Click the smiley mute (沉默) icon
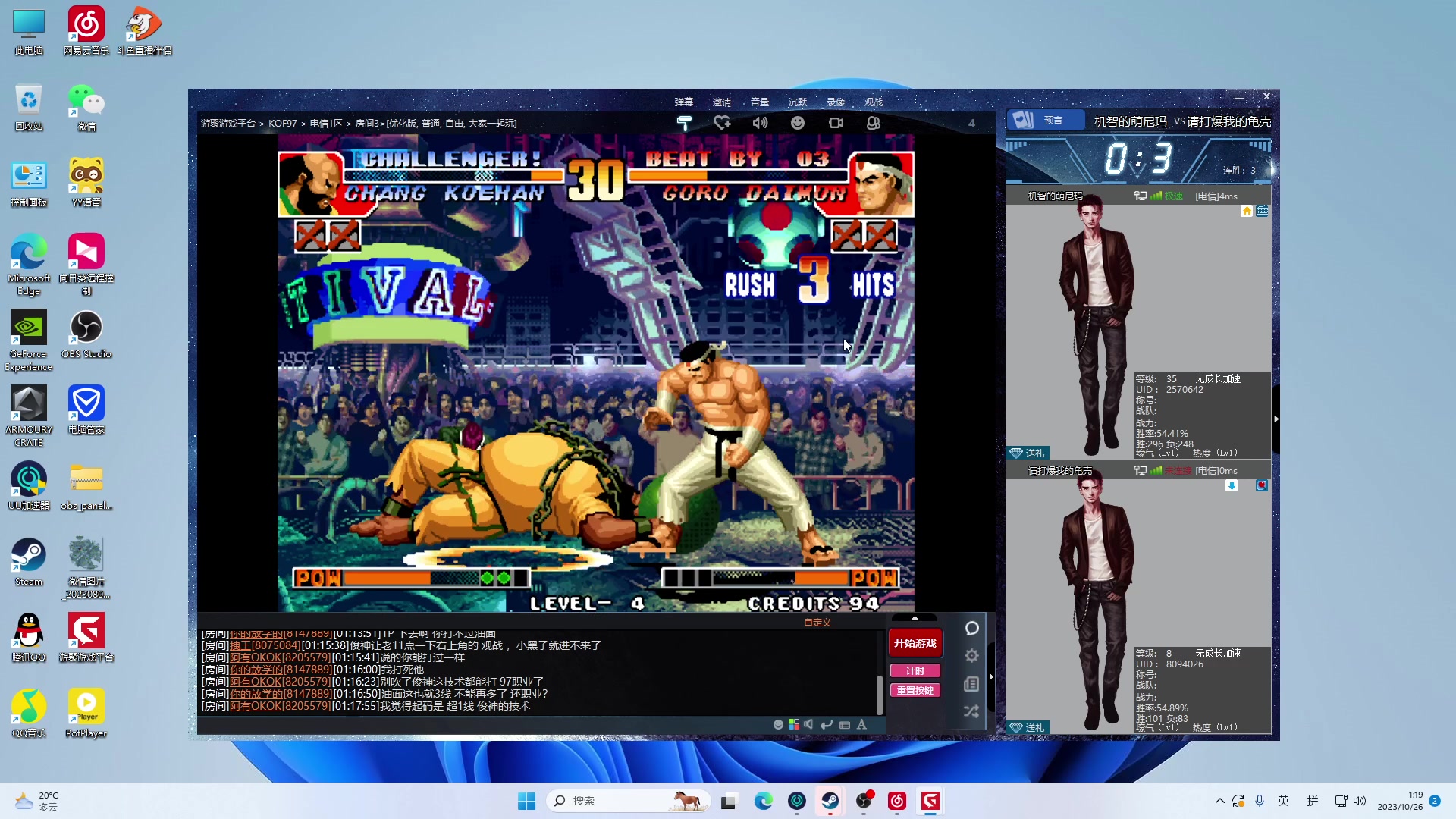Screen dimensions: 1456x819 [798, 123]
